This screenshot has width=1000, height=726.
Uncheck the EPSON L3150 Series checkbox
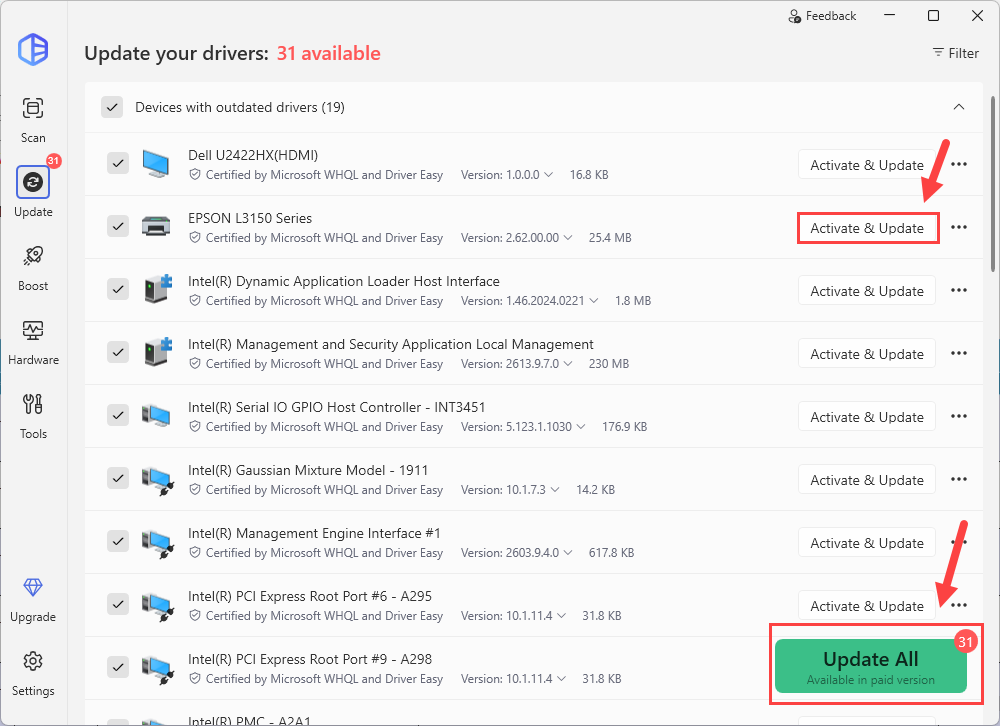click(x=118, y=226)
